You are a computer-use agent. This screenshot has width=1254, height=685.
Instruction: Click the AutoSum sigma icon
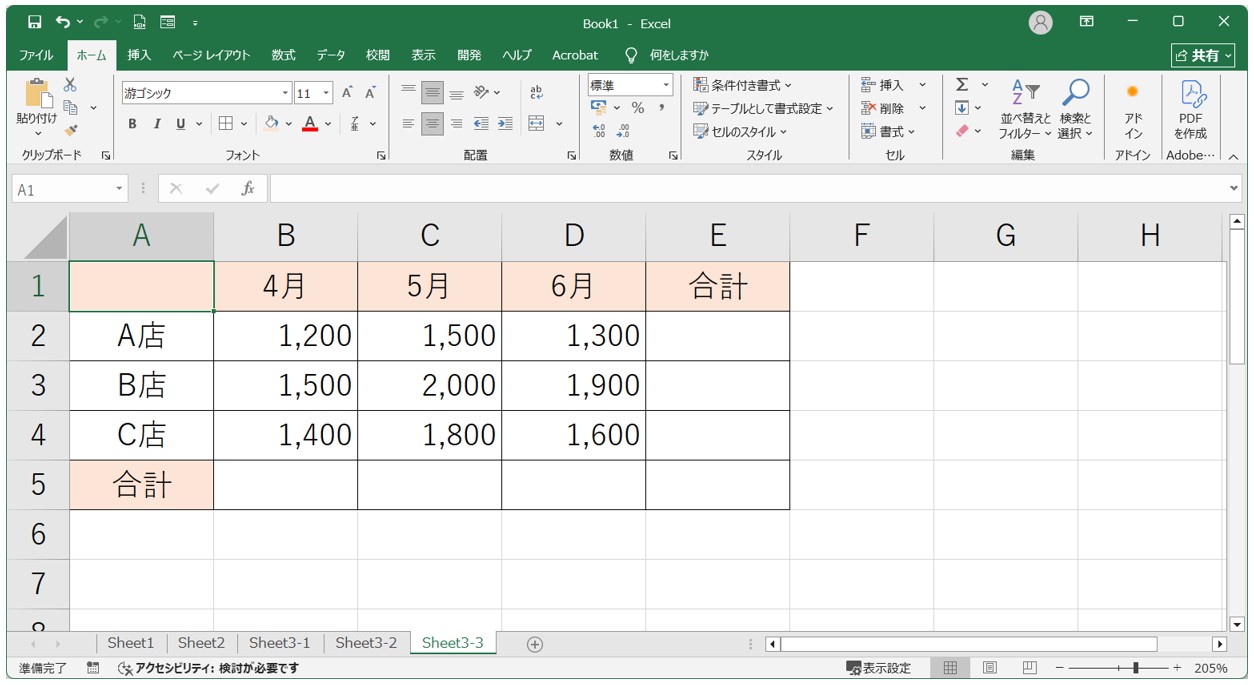click(x=962, y=85)
